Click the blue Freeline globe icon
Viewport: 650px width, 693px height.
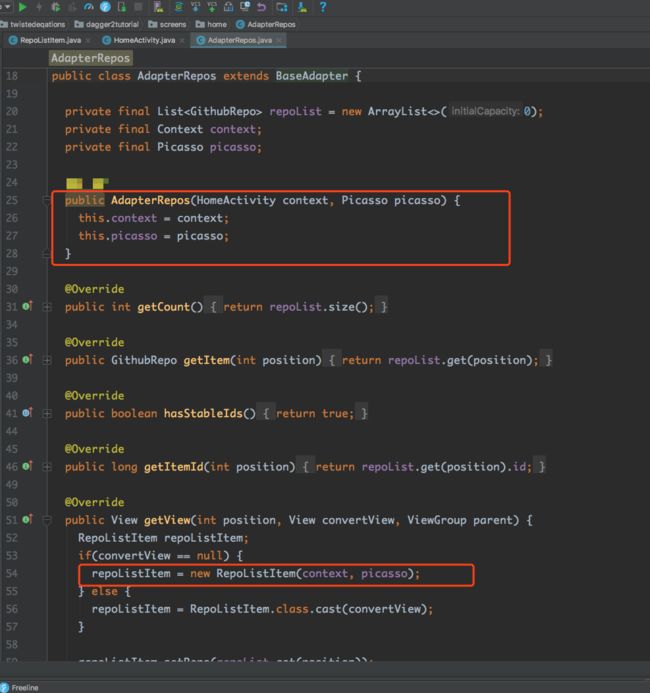105,7
